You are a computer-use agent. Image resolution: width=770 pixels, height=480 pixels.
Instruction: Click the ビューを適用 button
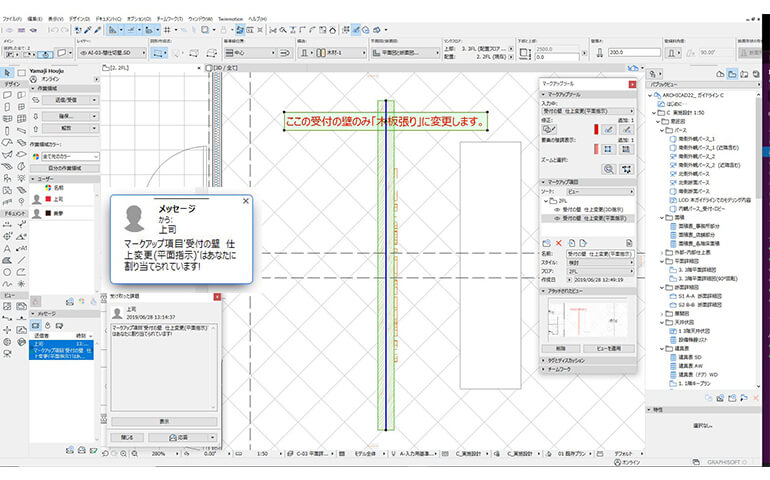click(609, 347)
